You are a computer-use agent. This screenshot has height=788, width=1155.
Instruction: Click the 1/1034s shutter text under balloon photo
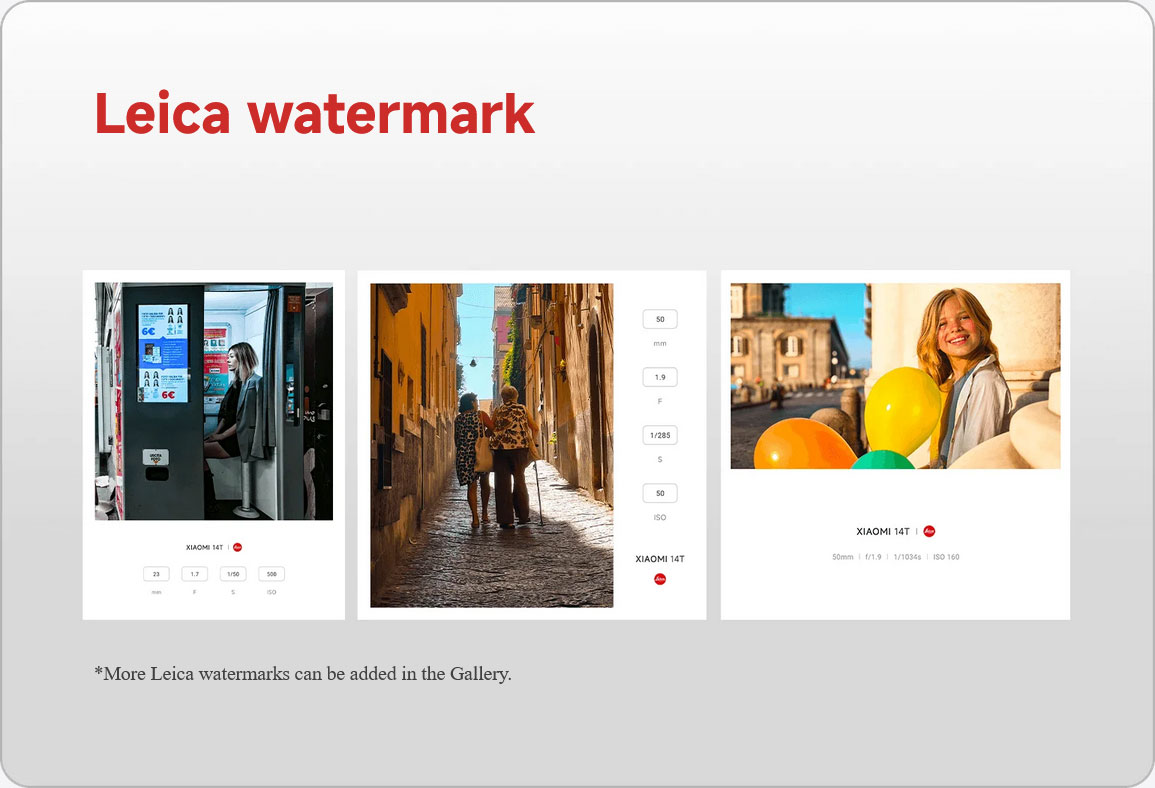906,557
